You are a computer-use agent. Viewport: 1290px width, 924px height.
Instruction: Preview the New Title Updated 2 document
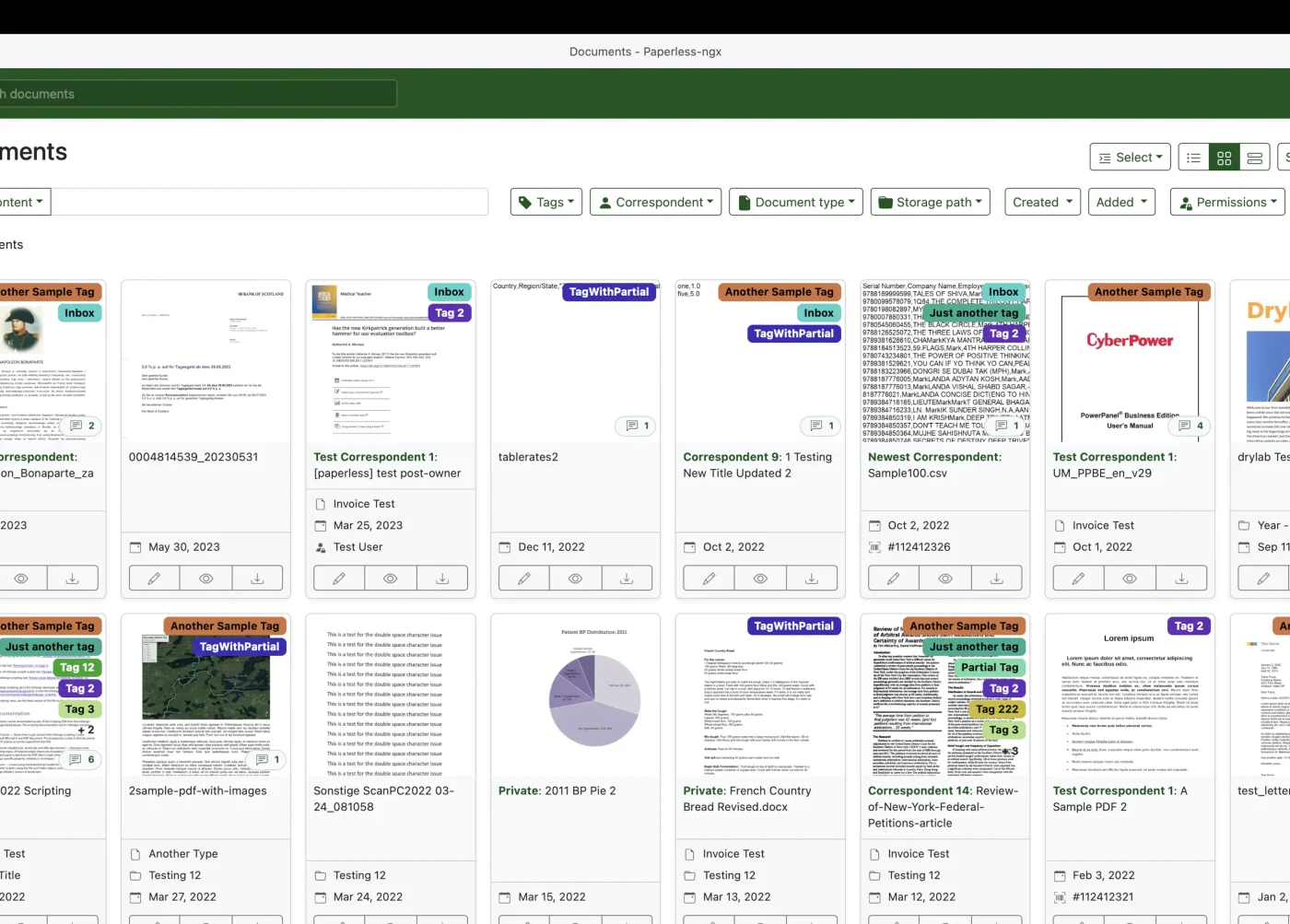click(x=760, y=579)
